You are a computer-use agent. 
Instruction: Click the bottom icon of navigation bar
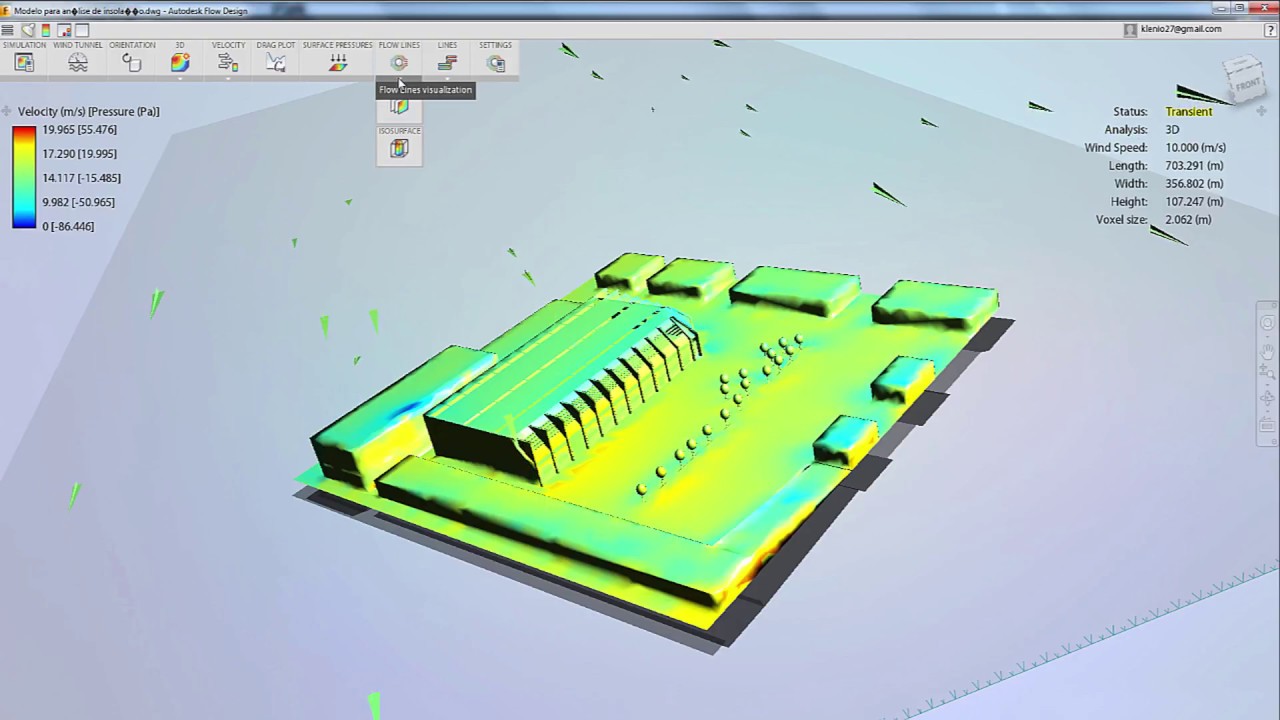[1267, 425]
